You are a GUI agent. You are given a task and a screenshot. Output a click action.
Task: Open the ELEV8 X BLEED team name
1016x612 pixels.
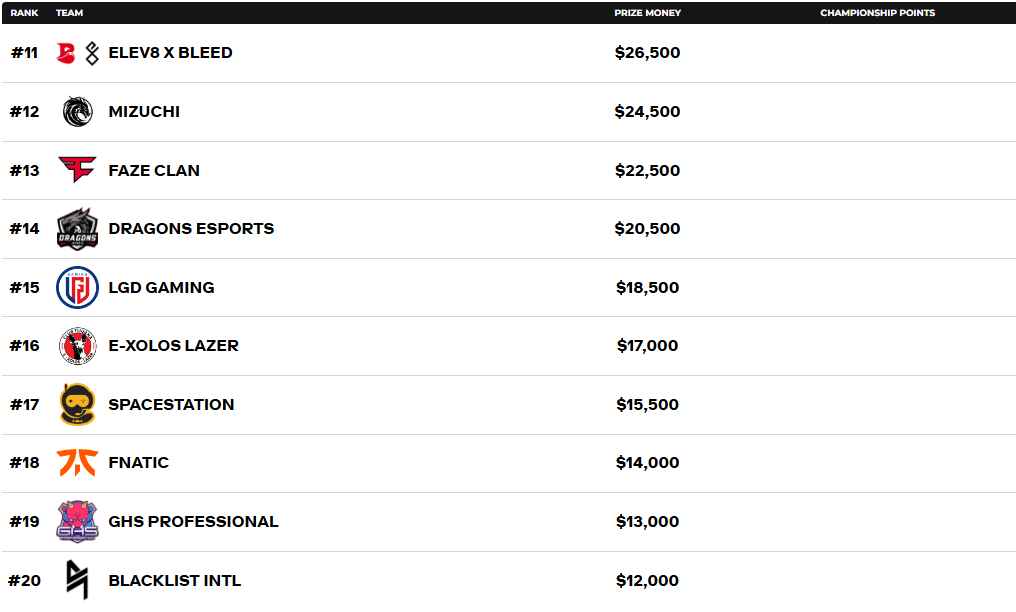tap(170, 53)
